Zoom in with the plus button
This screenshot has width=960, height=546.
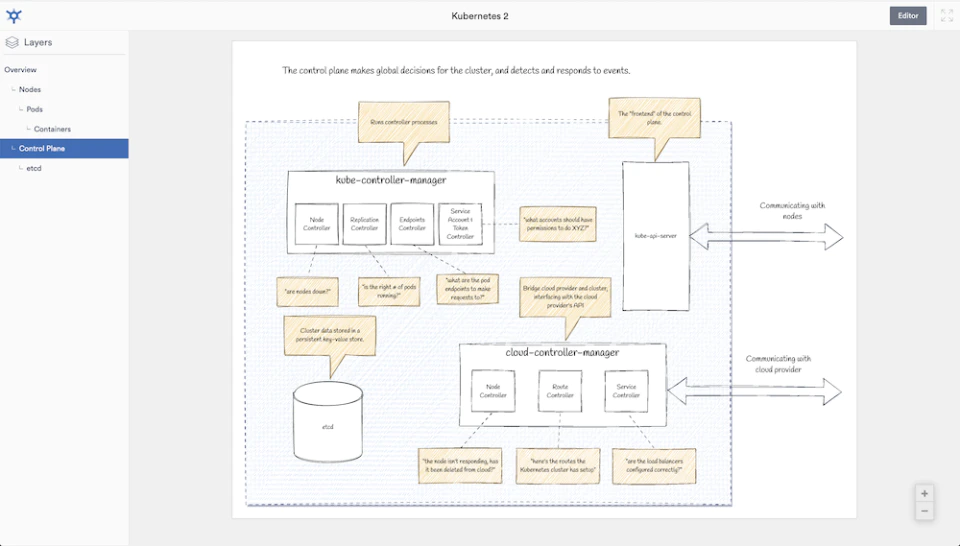coord(924,493)
